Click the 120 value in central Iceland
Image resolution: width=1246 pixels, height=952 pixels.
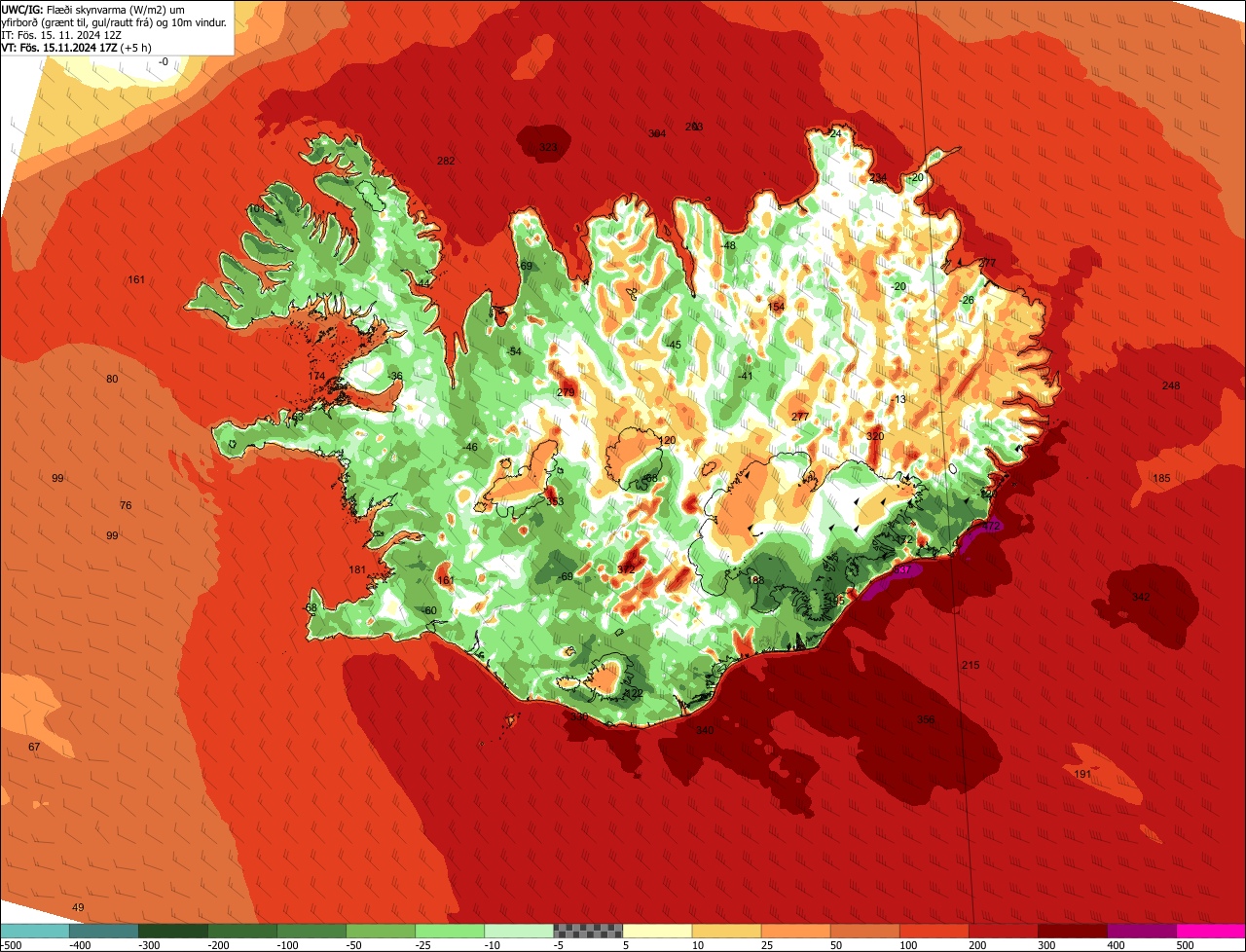[x=667, y=440]
